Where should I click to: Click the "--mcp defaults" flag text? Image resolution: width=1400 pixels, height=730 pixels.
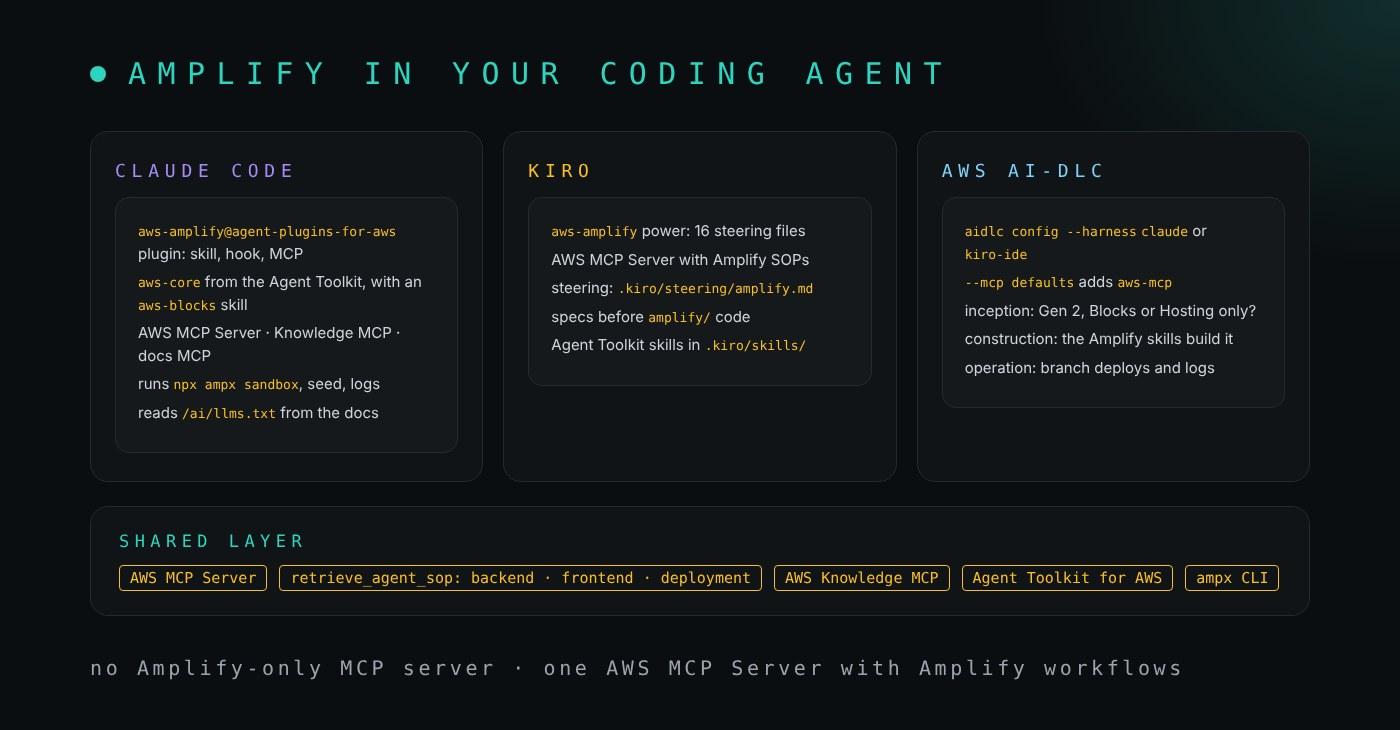[x=1019, y=283]
